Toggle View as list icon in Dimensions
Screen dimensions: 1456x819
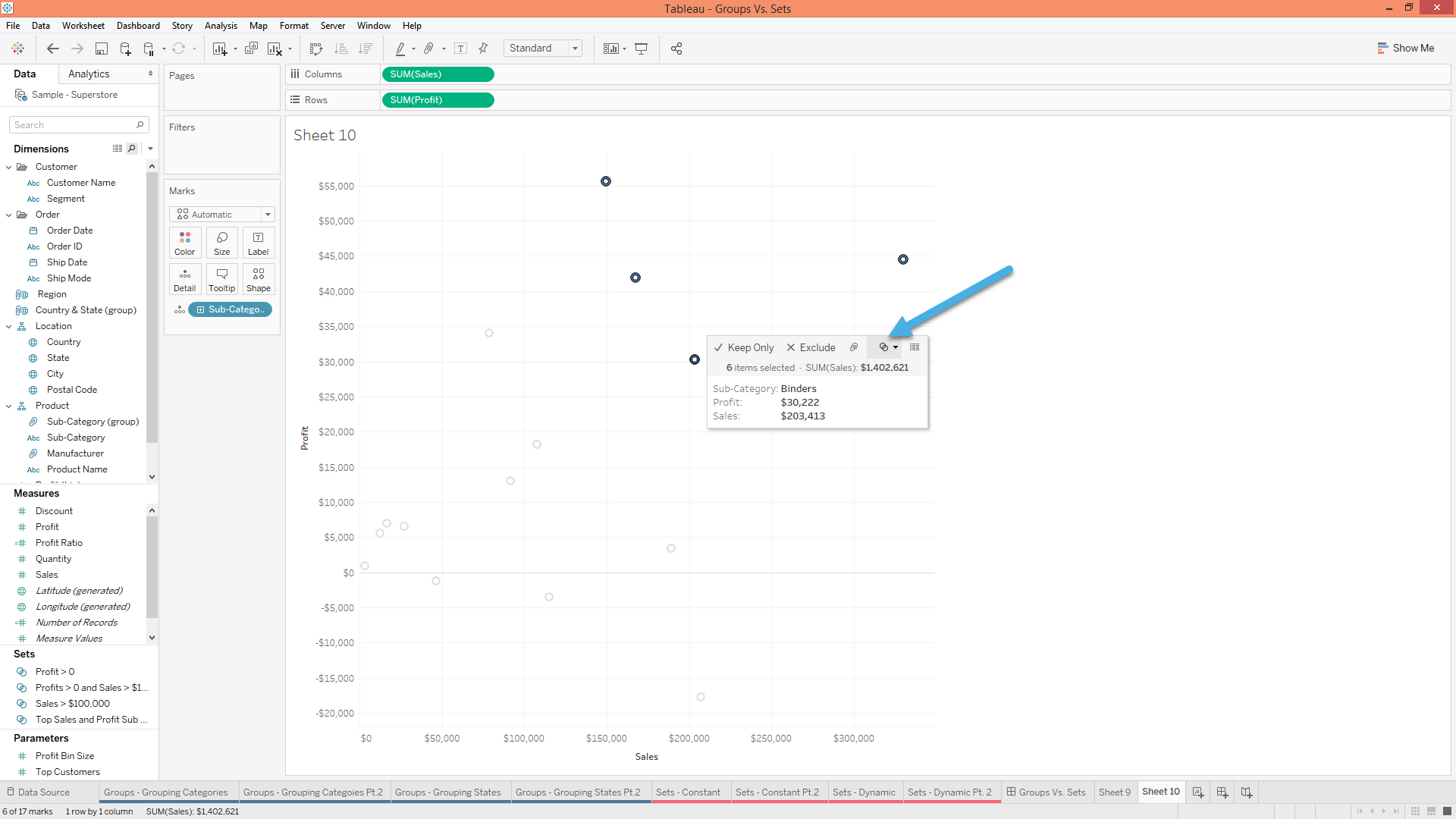click(x=118, y=149)
